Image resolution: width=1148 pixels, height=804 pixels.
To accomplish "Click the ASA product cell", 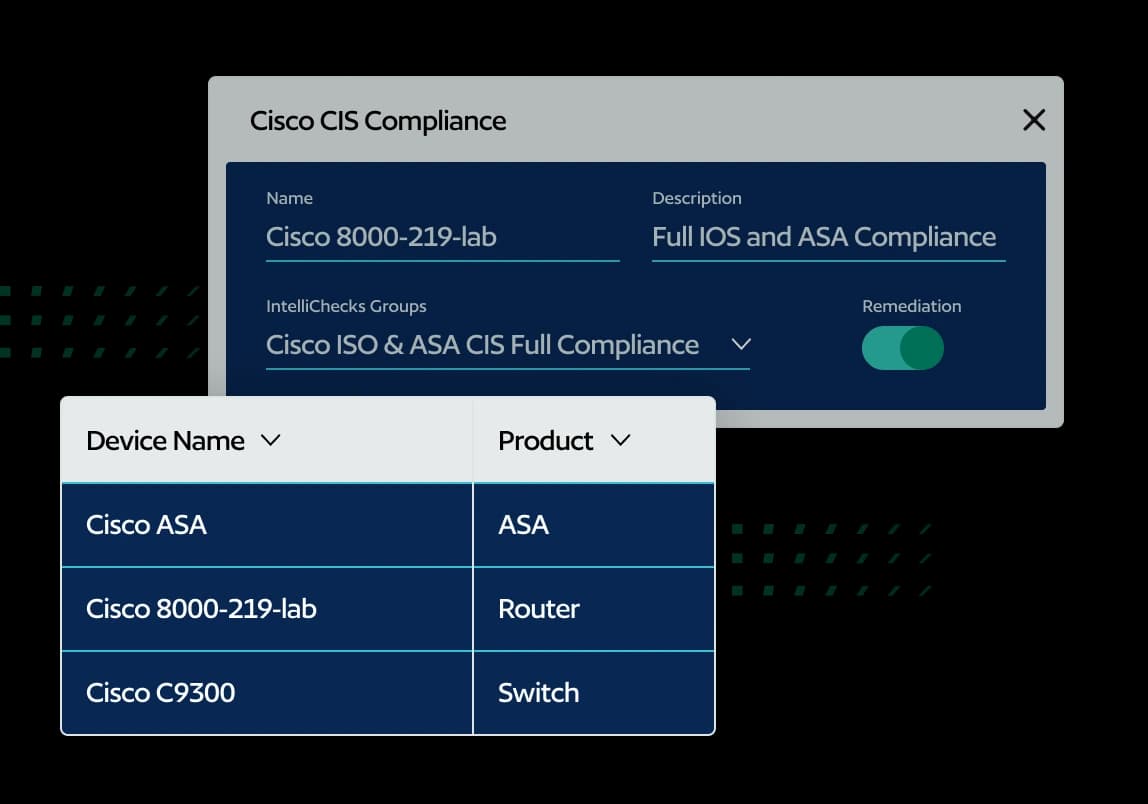I will click(594, 525).
